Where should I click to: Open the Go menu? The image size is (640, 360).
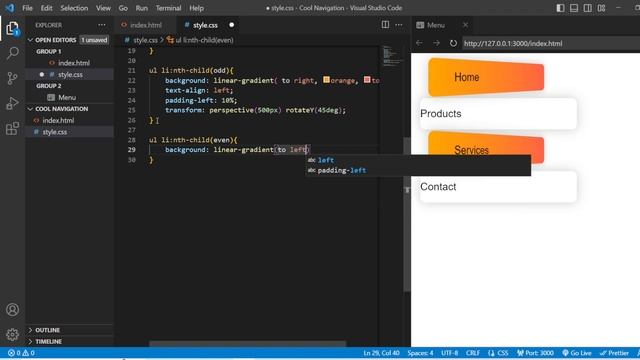[123, 8]
